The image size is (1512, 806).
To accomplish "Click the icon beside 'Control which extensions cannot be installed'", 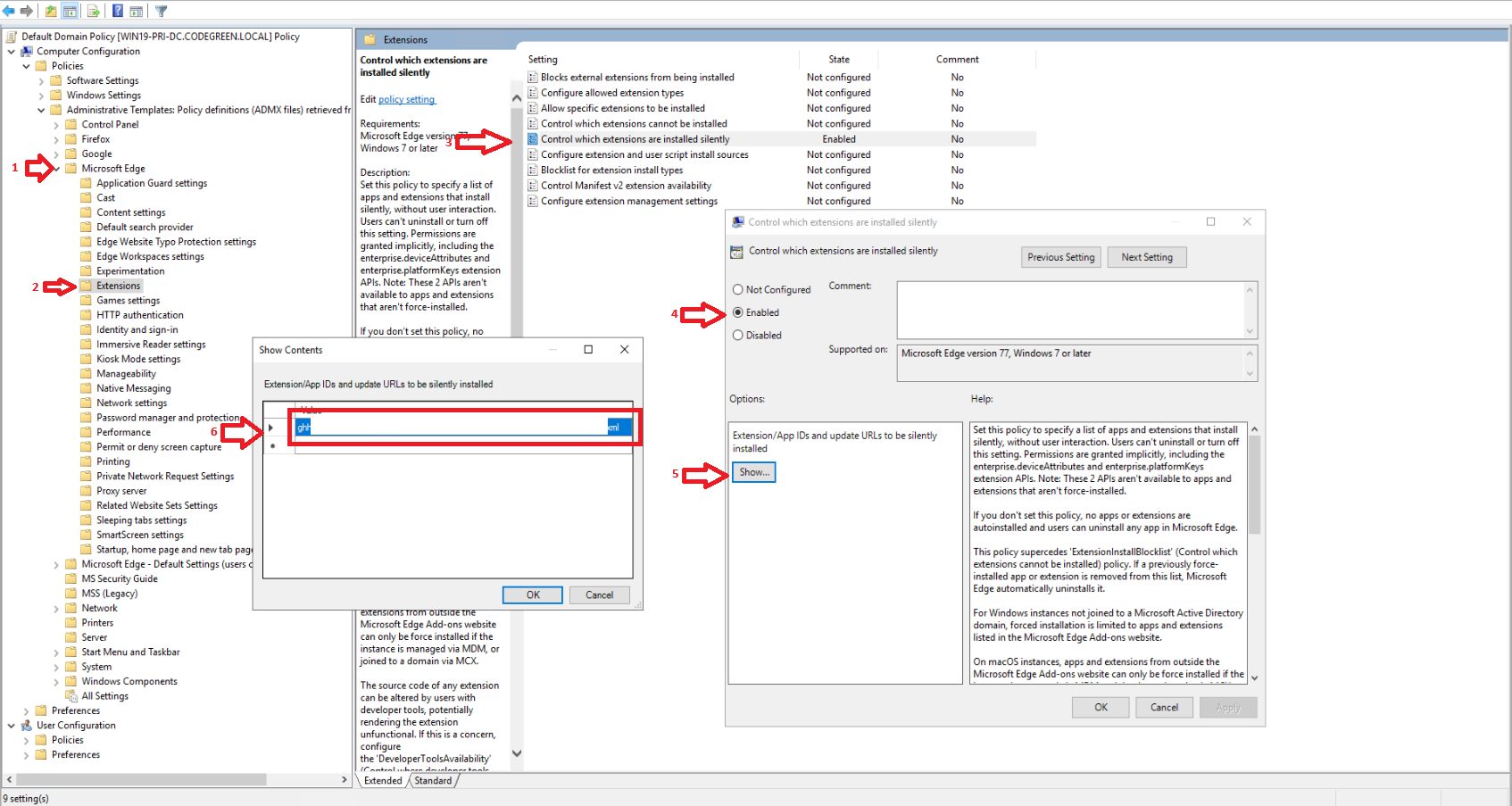I will [x=533, y=124].
